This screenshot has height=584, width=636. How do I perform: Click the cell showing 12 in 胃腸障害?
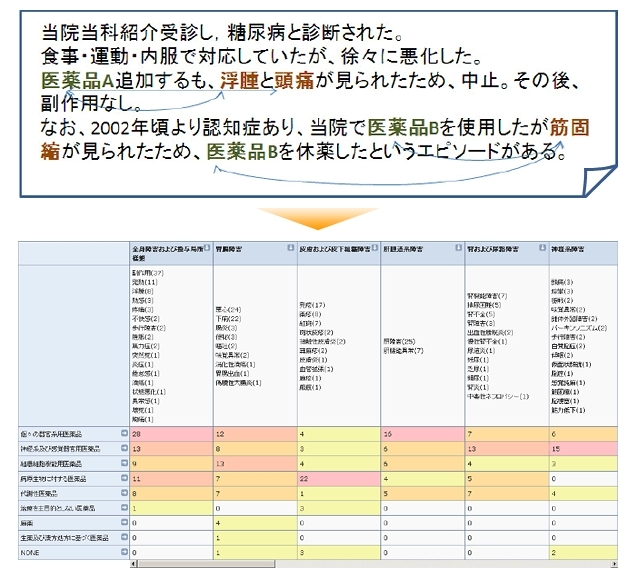(256, 434)
